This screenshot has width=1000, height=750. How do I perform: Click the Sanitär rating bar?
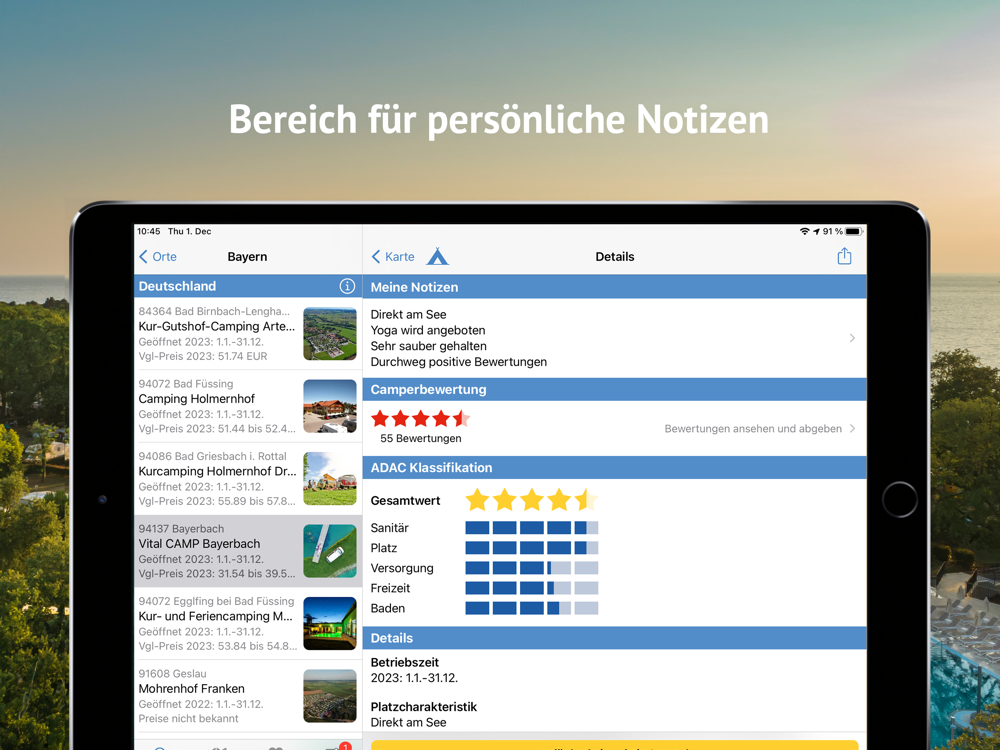[x=531, y=527]
